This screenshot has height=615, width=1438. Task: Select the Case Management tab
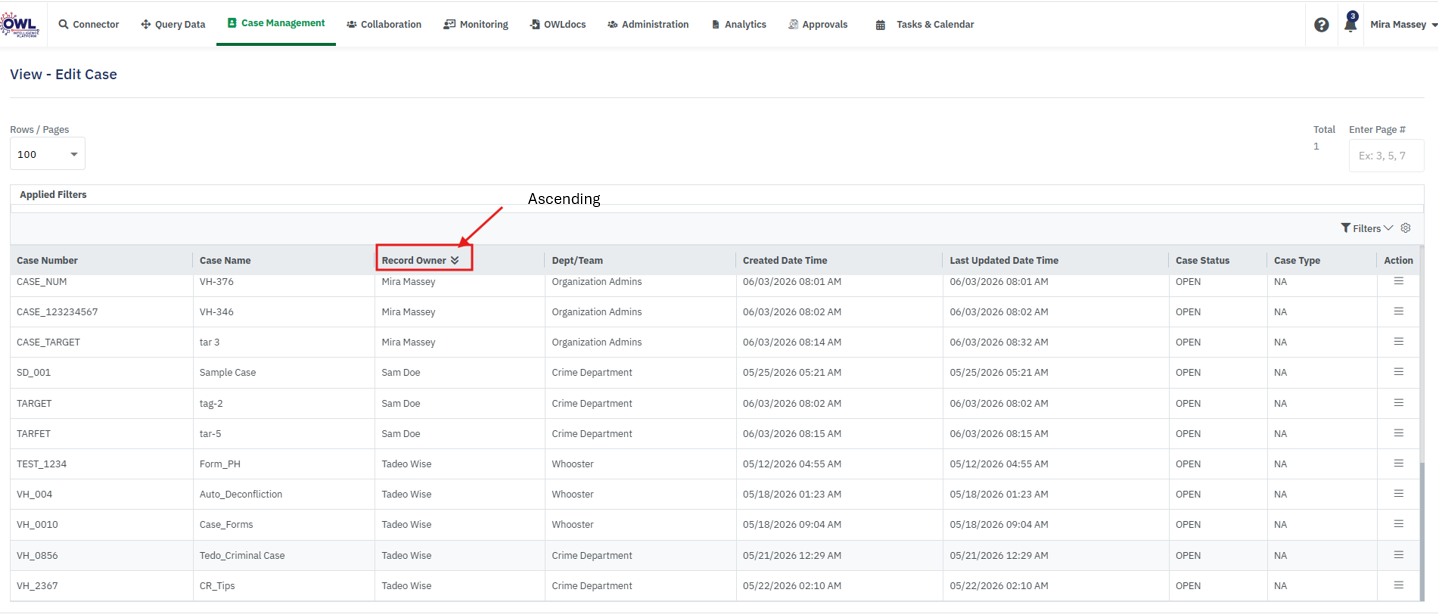click(x=276, y=23)
